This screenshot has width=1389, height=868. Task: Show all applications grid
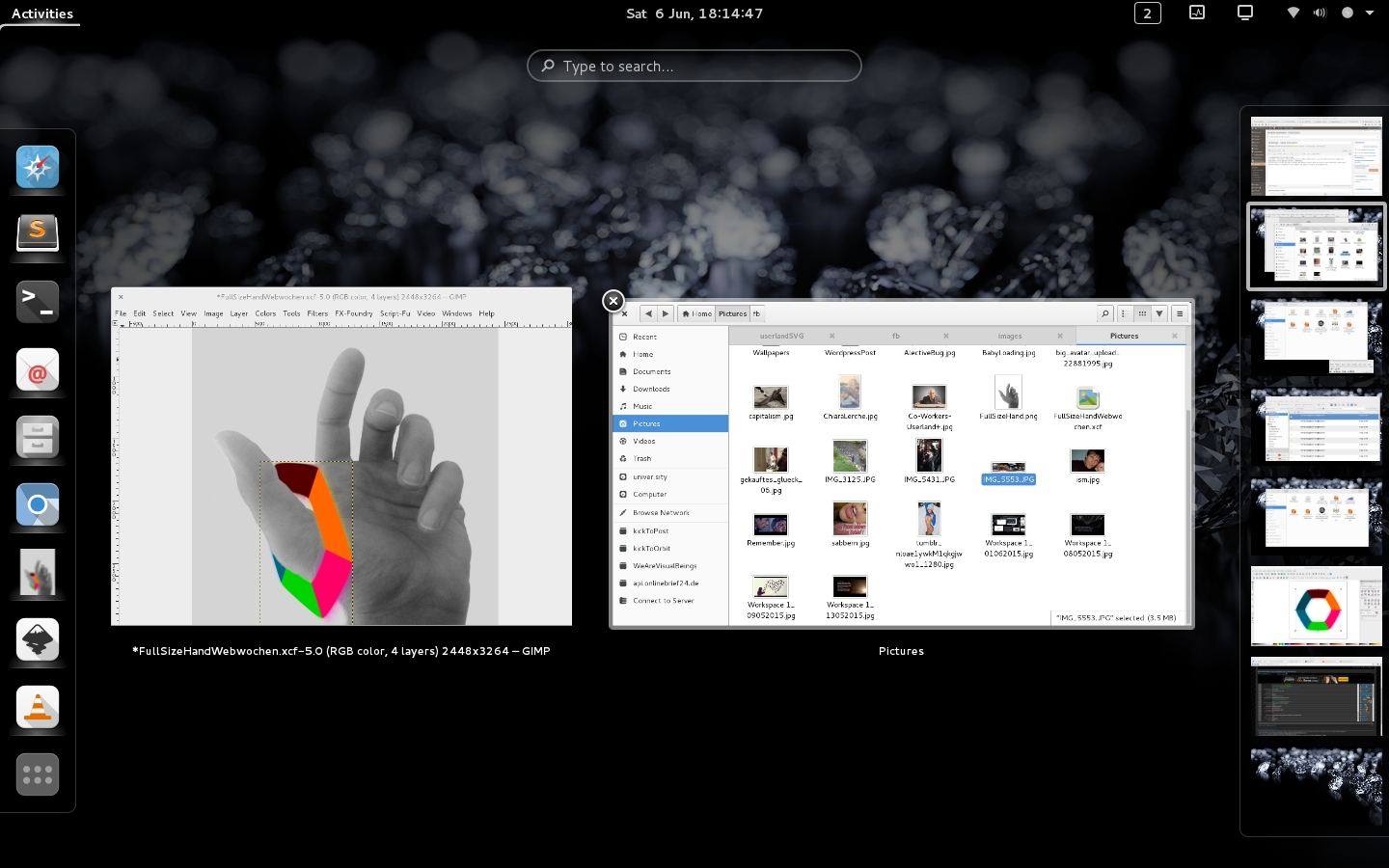pyautogui.click(x=38, y=774)
